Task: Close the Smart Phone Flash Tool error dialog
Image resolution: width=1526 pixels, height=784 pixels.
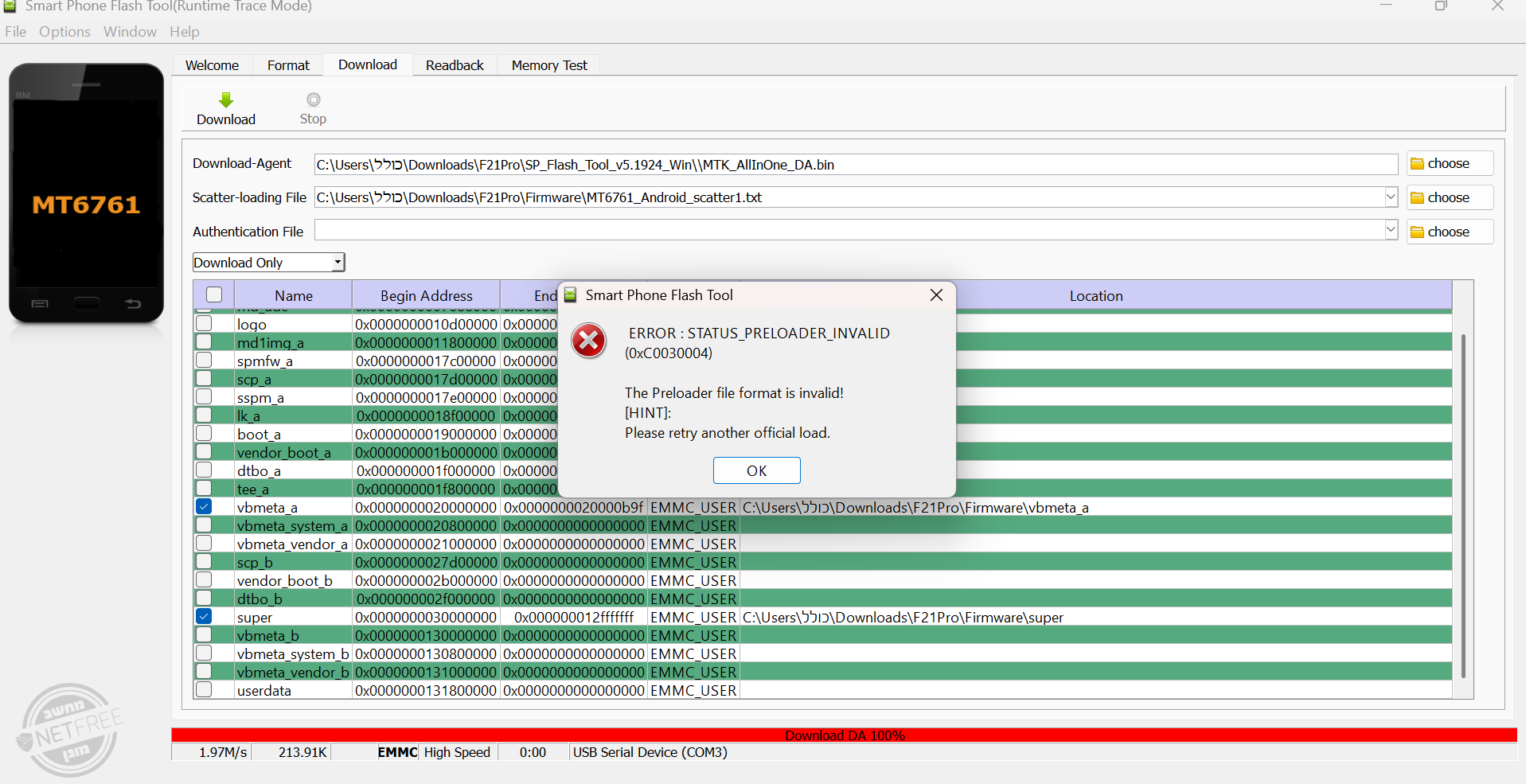Action: pyautogui.click(x=936, y=295)
